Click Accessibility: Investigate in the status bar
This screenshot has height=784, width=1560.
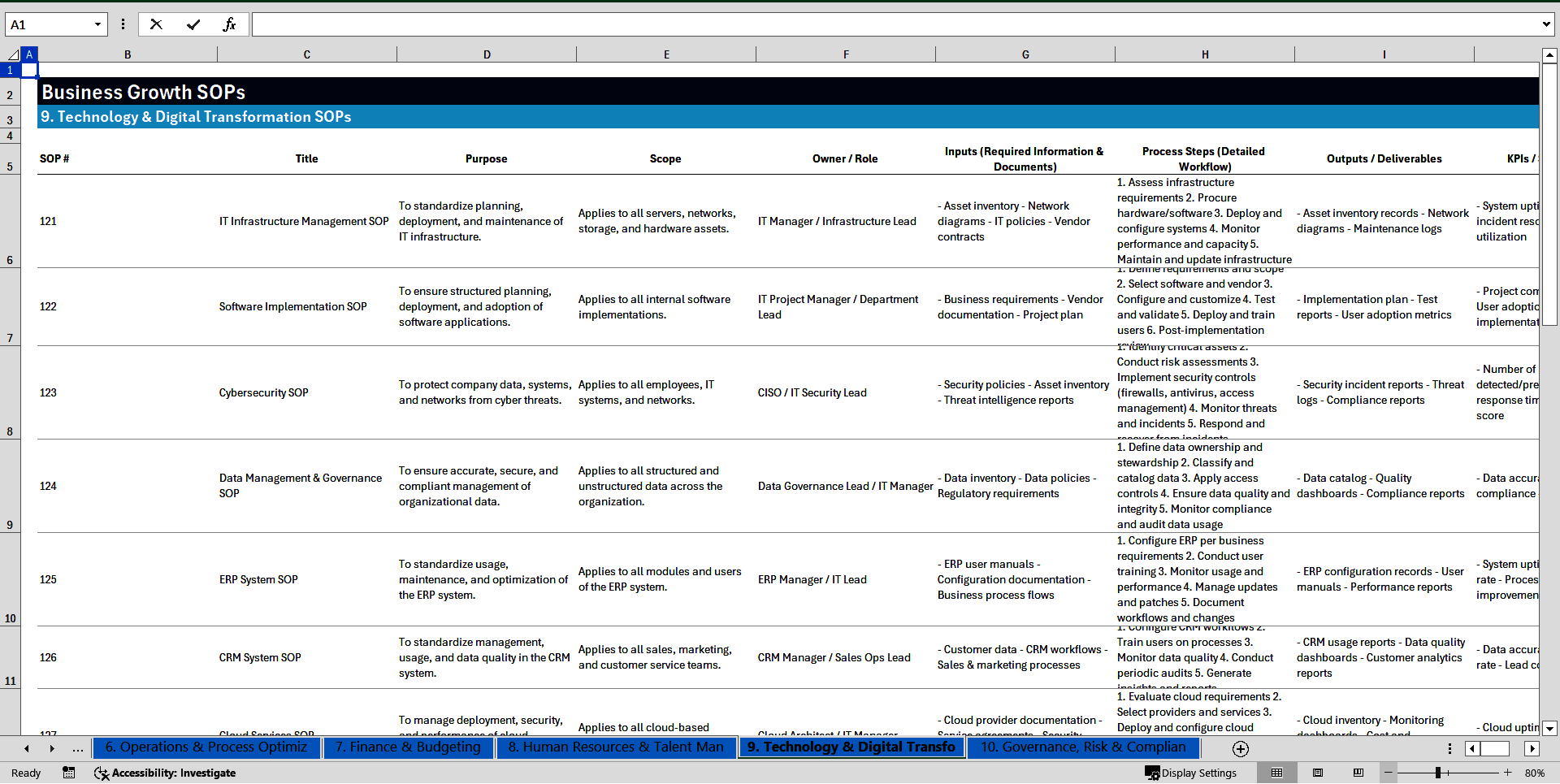coord(165,773)
